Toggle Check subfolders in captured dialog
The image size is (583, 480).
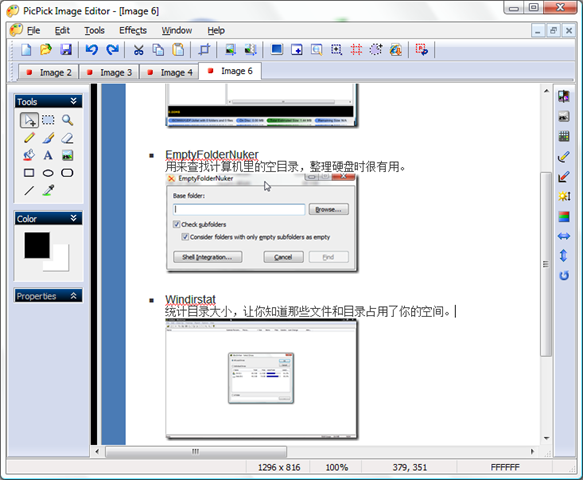(x=177, y=224)
